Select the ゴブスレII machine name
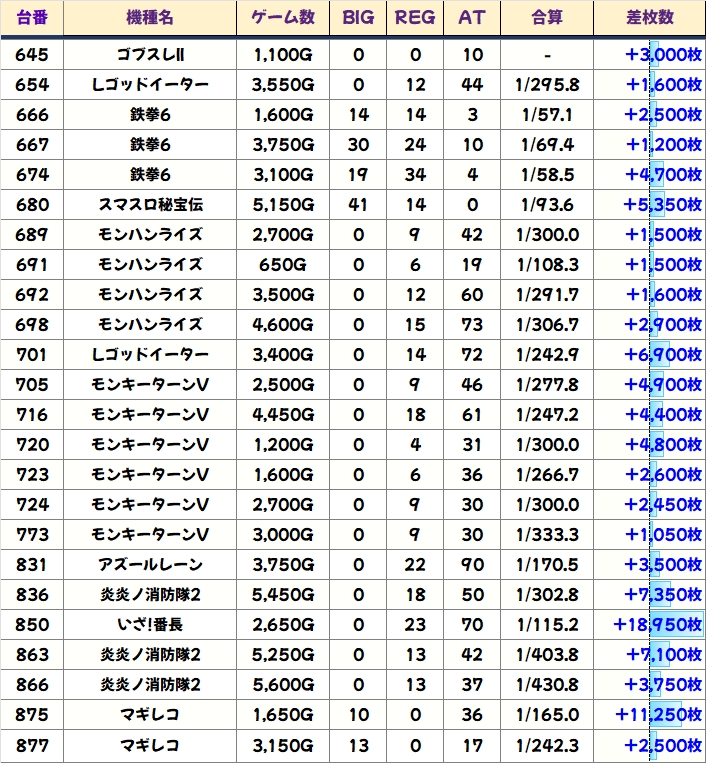This screenshot has height=763, width=706. click(x=150, y=55)
